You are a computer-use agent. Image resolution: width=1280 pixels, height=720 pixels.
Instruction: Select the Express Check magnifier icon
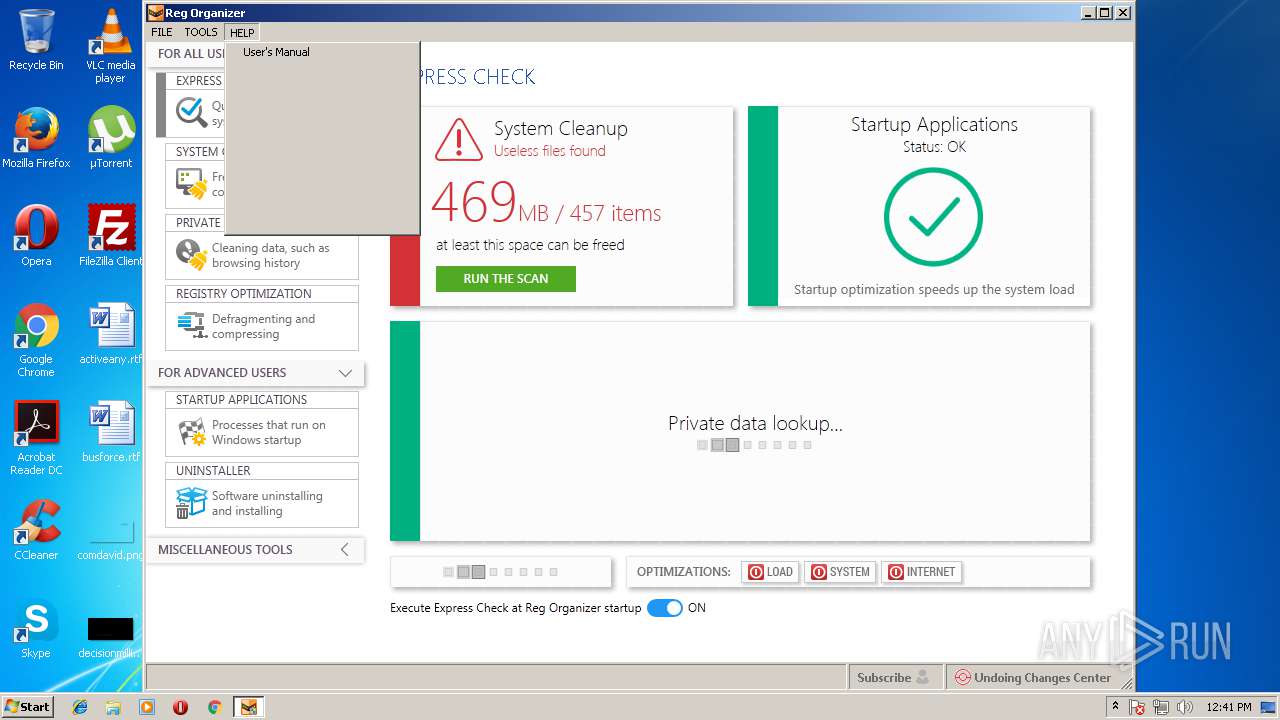pyautogui.click(x=191, y=110)
